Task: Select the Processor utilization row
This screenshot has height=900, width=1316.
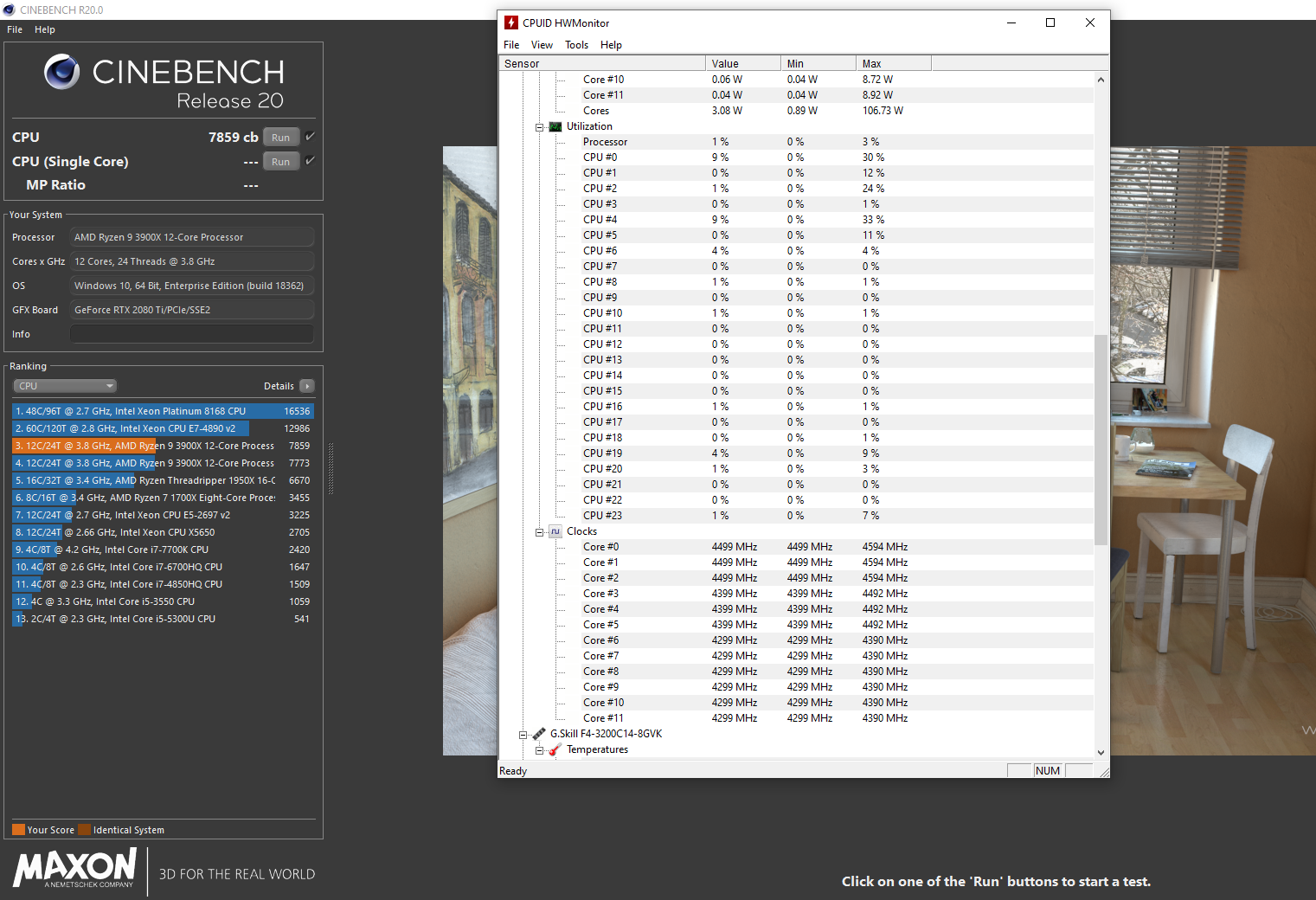Action: [x=797, y=142]
